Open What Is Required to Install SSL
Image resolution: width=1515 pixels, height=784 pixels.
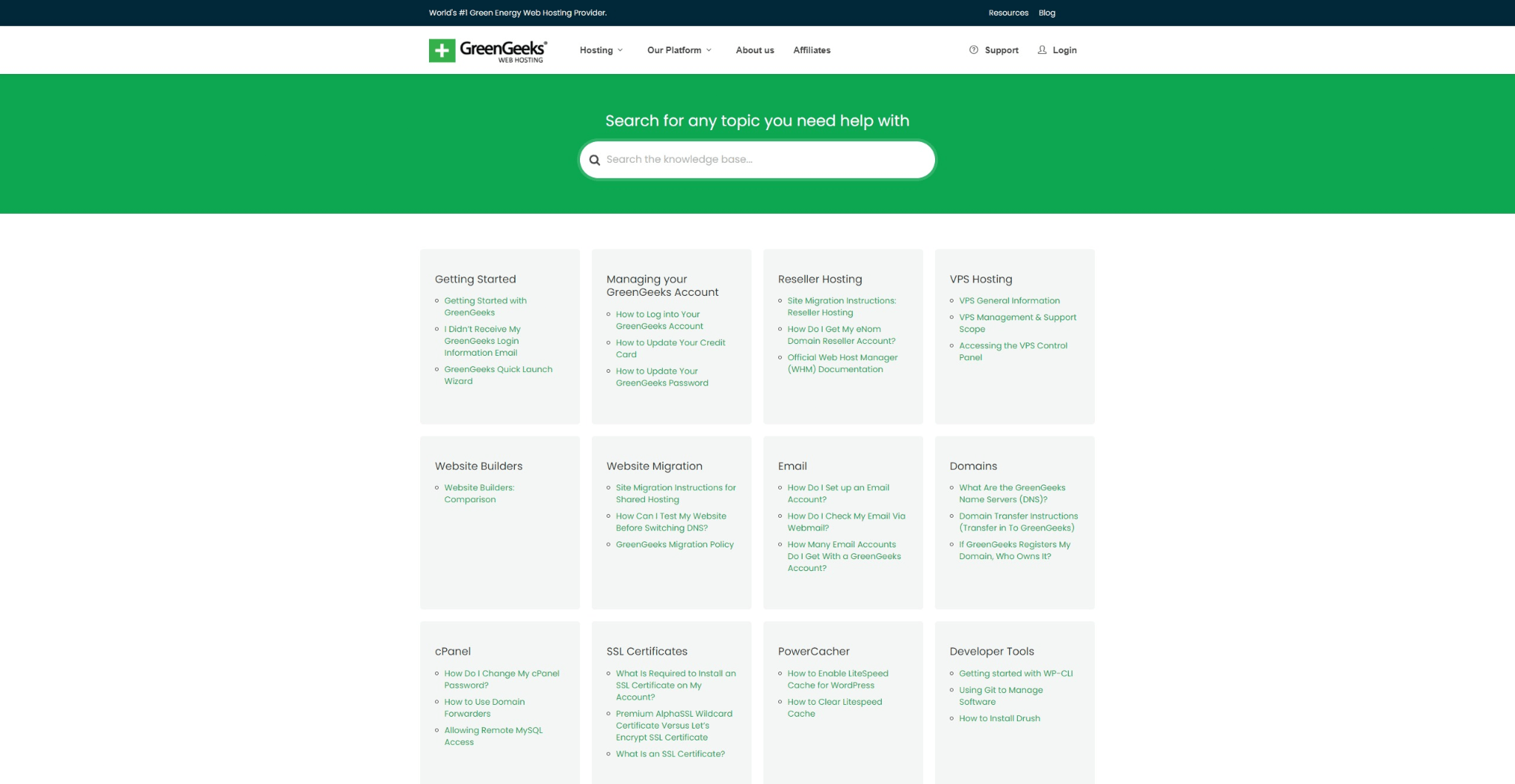click(675, 686)
